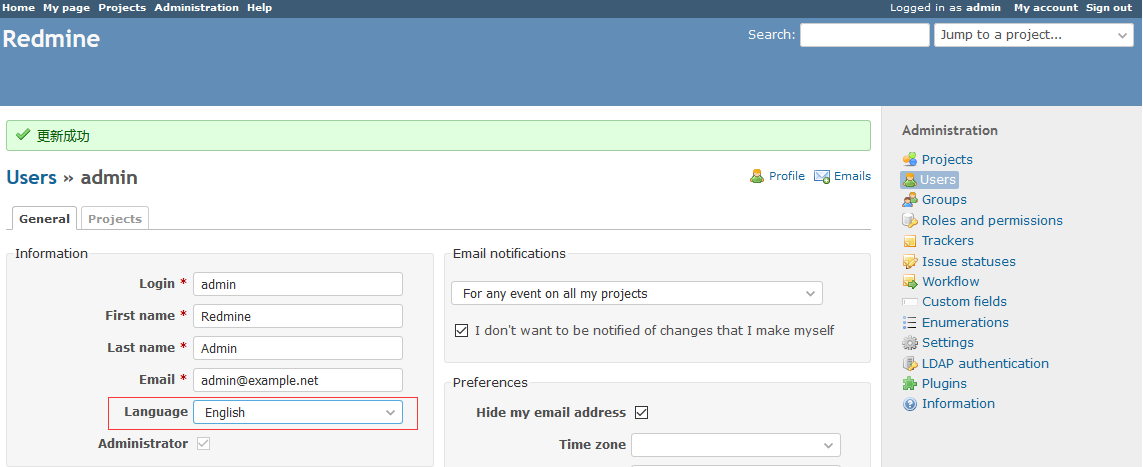
Task: Click the Plugins puzzle-piece icon
Action: (x=909, y=384)
